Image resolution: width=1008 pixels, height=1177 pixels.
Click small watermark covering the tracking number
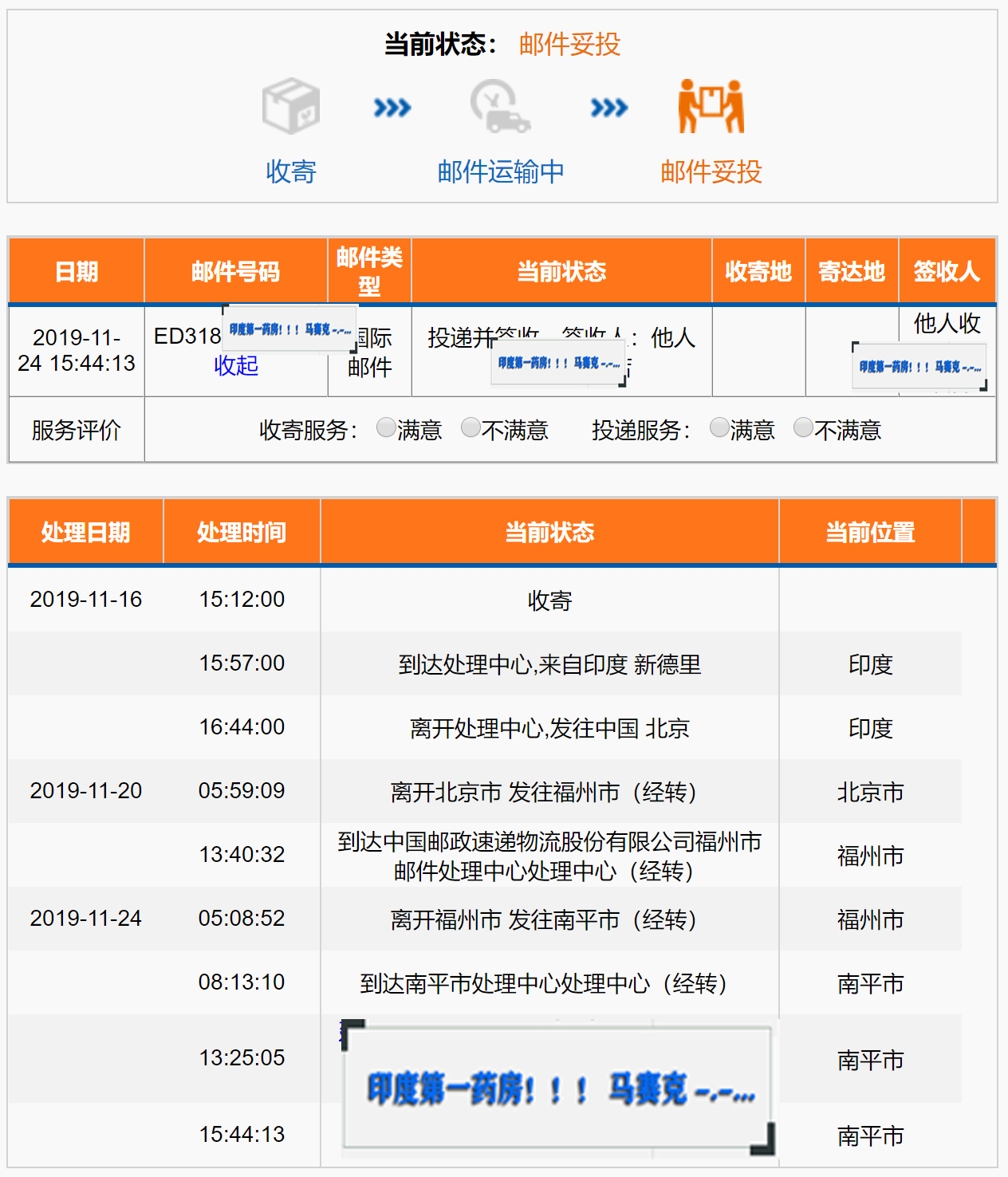(289, 329)
